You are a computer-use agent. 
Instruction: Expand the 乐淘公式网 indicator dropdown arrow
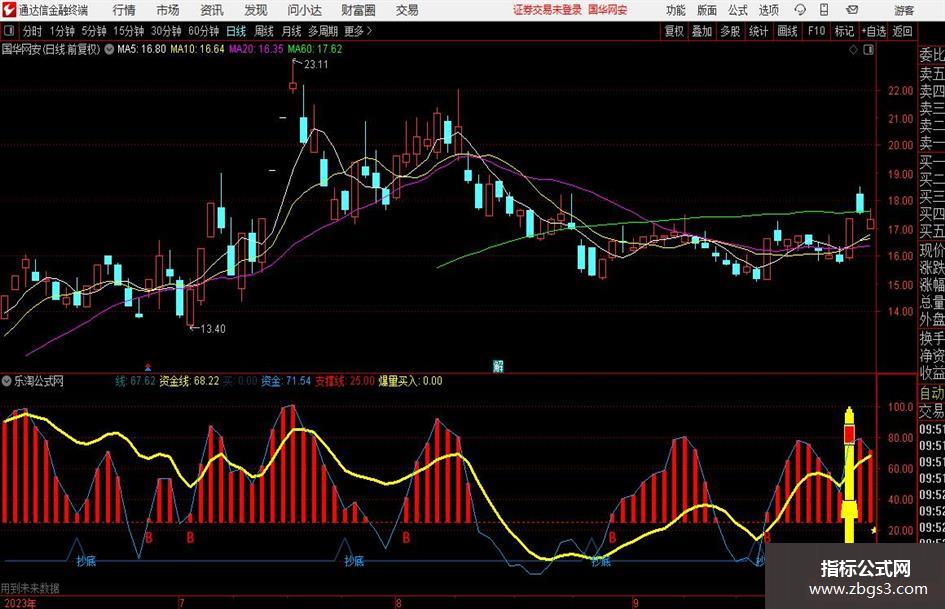point(7,381)
